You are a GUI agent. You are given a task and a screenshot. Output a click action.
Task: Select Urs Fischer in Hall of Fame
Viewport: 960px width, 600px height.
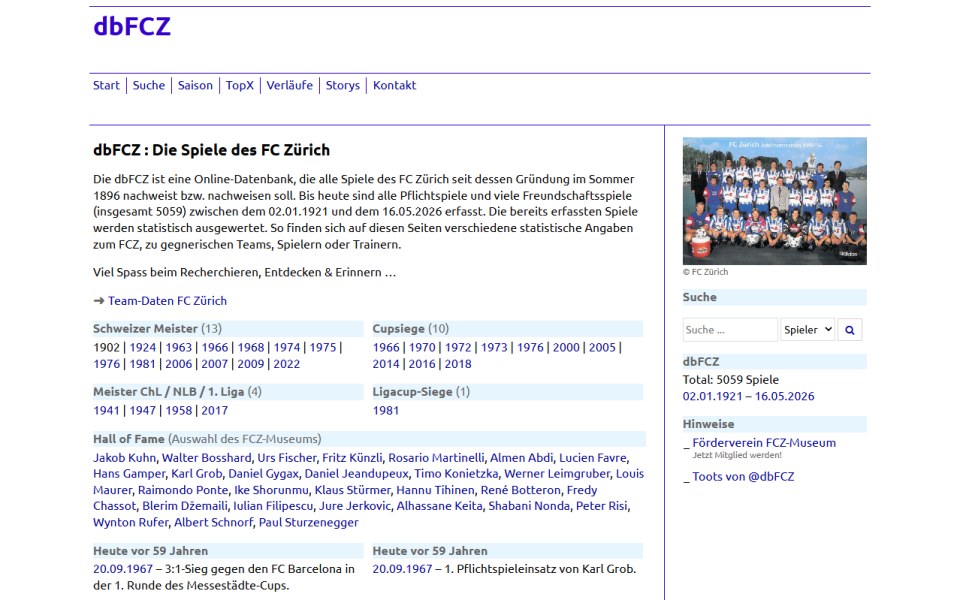click(287, 457)
